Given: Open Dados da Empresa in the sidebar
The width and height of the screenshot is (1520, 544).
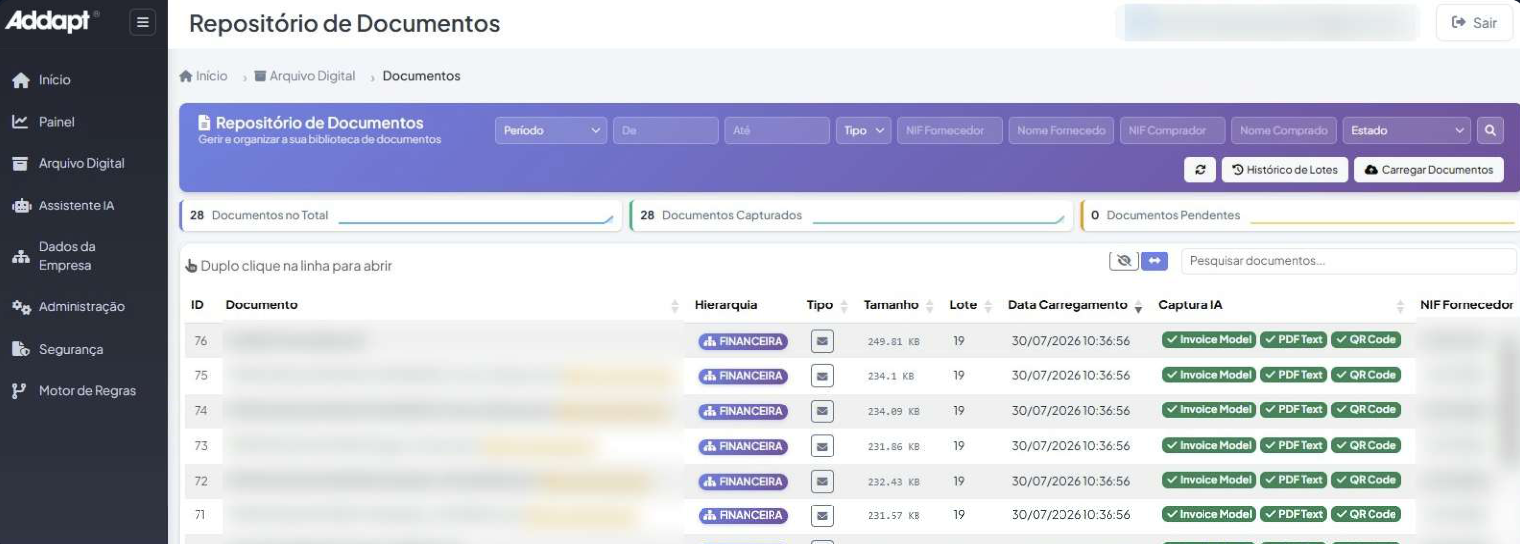Looking at the screenshot, I should pyautogui.click(x=54, y=256).
